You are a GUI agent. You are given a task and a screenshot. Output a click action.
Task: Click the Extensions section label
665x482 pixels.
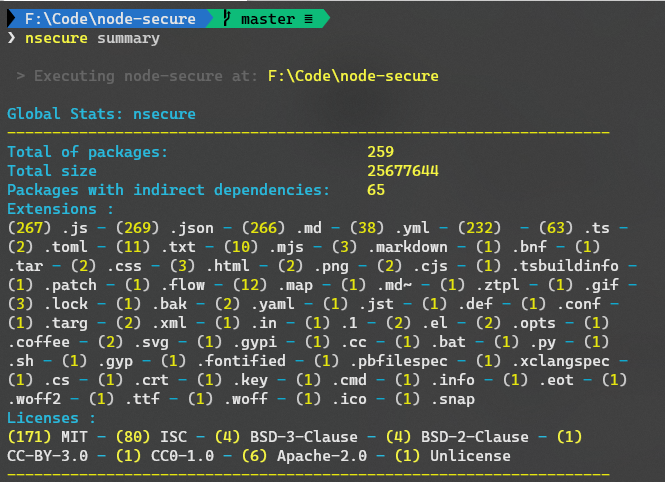[x=61, y=209]
